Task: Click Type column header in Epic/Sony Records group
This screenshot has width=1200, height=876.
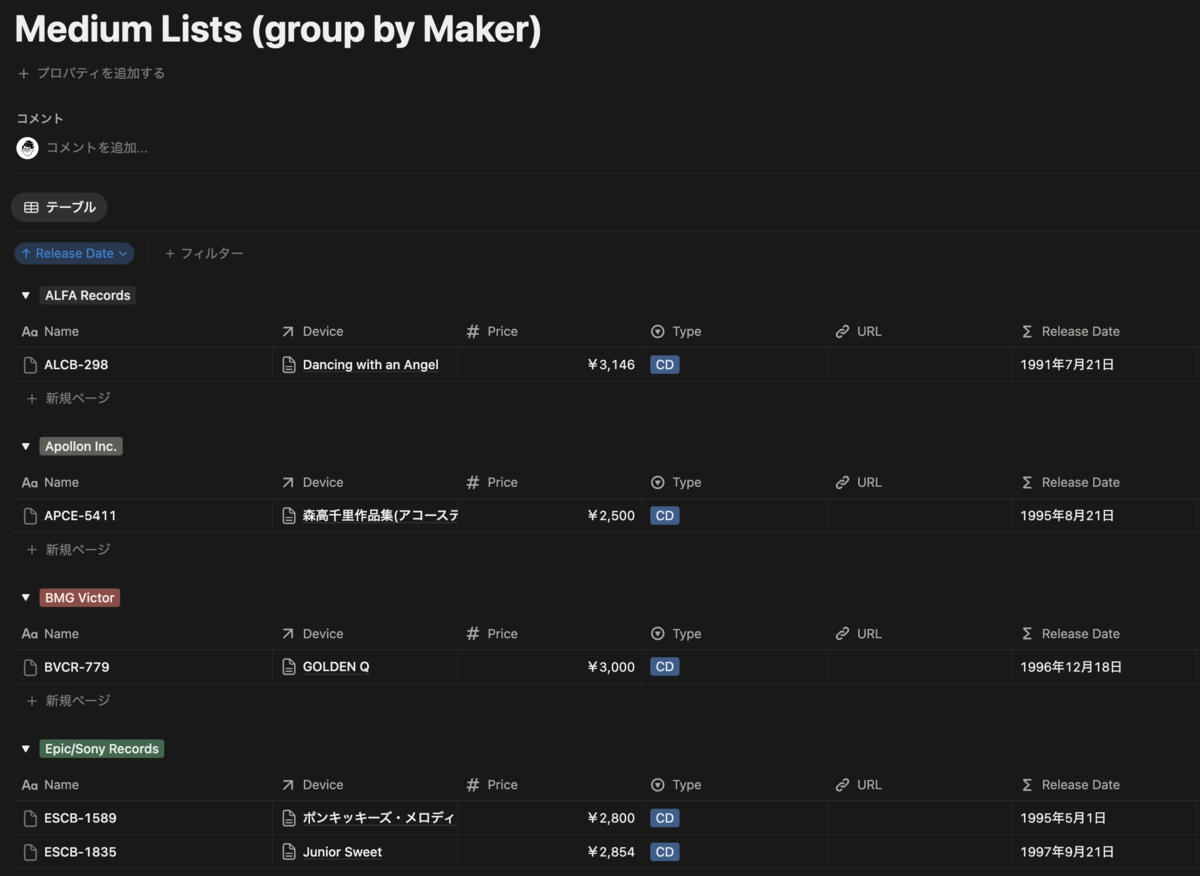Action: point(676,785)
